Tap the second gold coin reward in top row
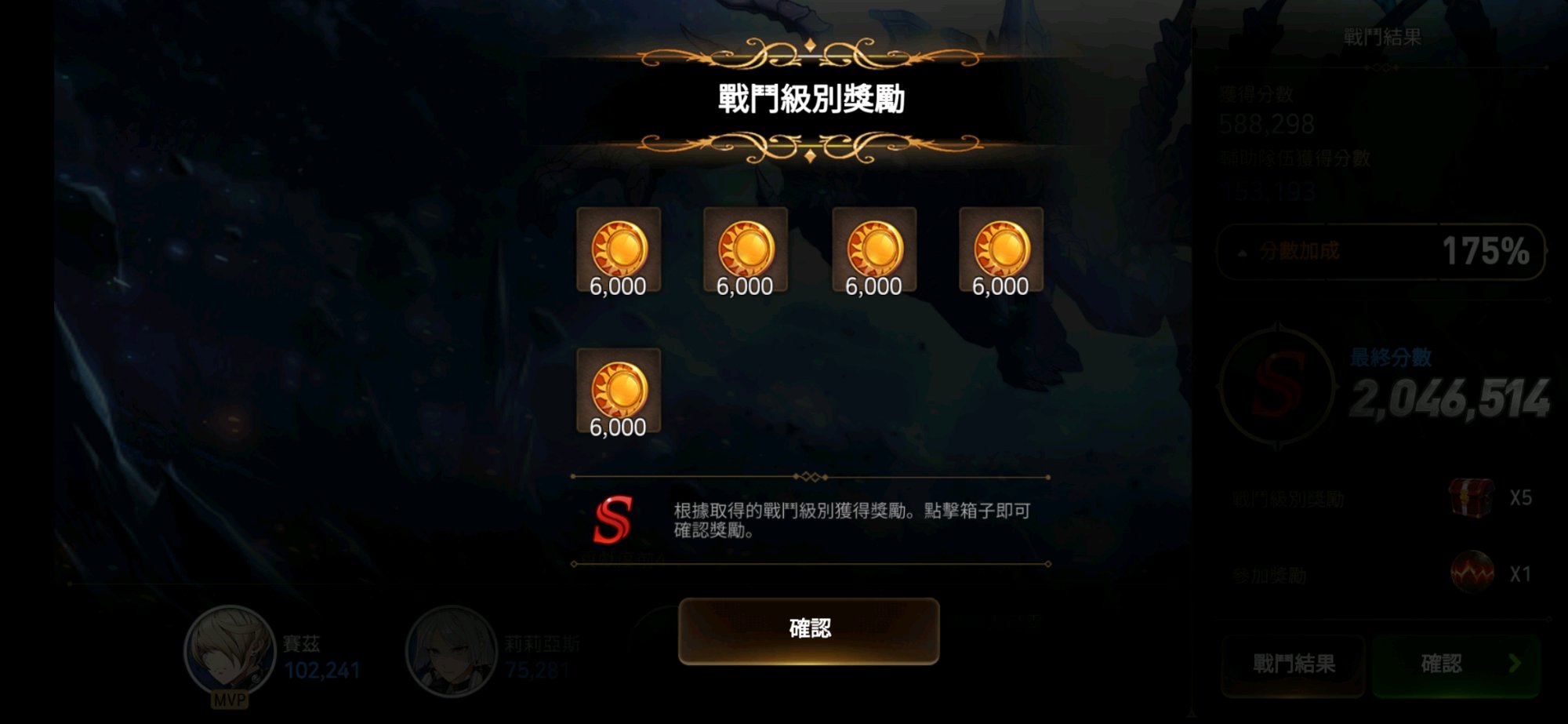1568x724 pixels. point(746,250)
